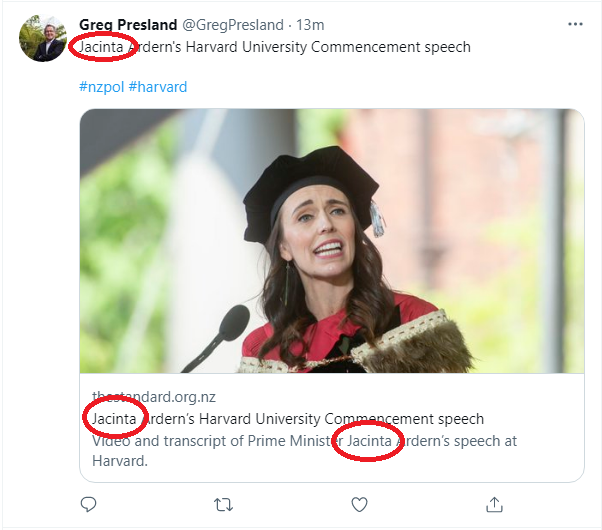Viewport: 602px width, 530px height.
Task: Click the share tweet icon
Action: [x=494, y=503]
